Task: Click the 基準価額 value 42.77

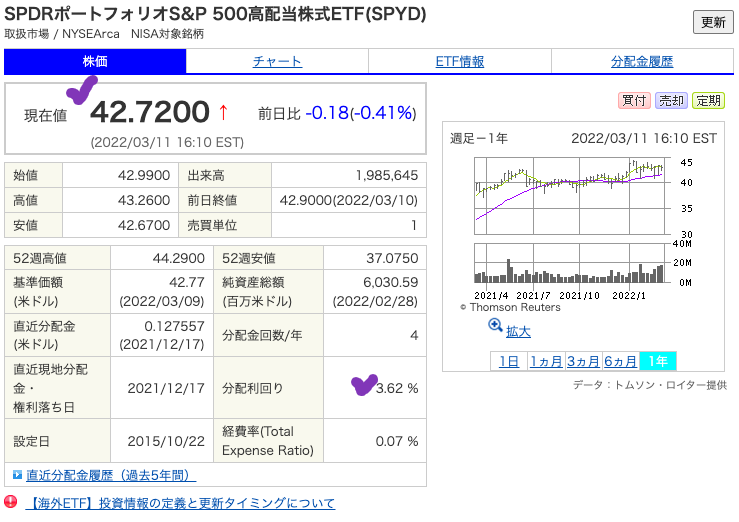Action: [x=187, y=282]
